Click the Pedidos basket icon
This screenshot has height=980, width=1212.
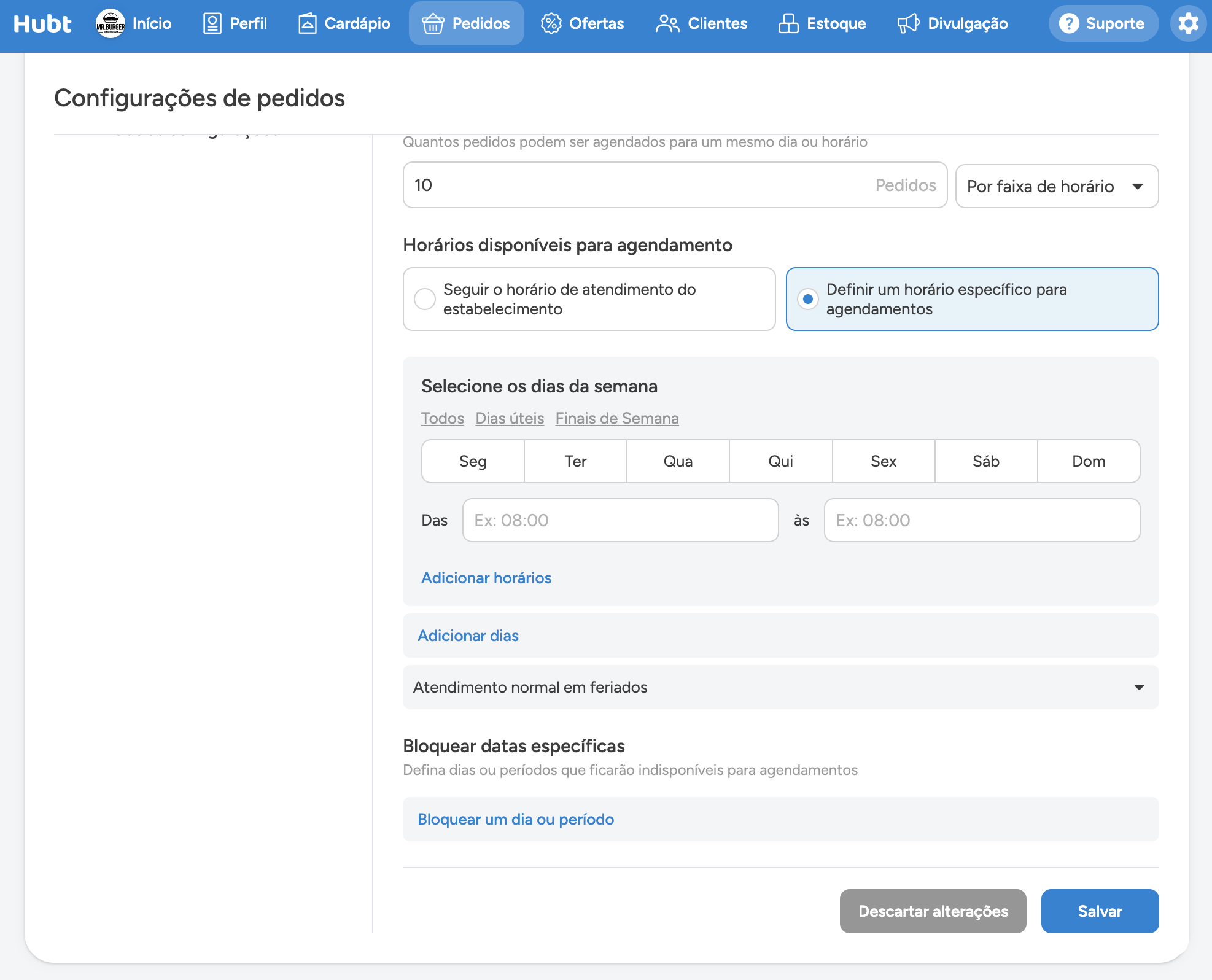pyautogui.click(x=433, y=23)
